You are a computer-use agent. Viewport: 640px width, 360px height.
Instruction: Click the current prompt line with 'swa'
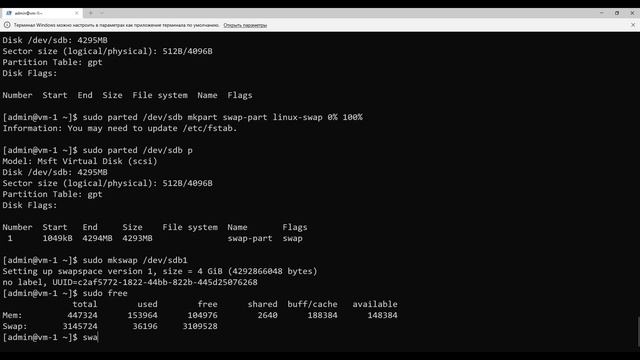click(x=50, y=337)
